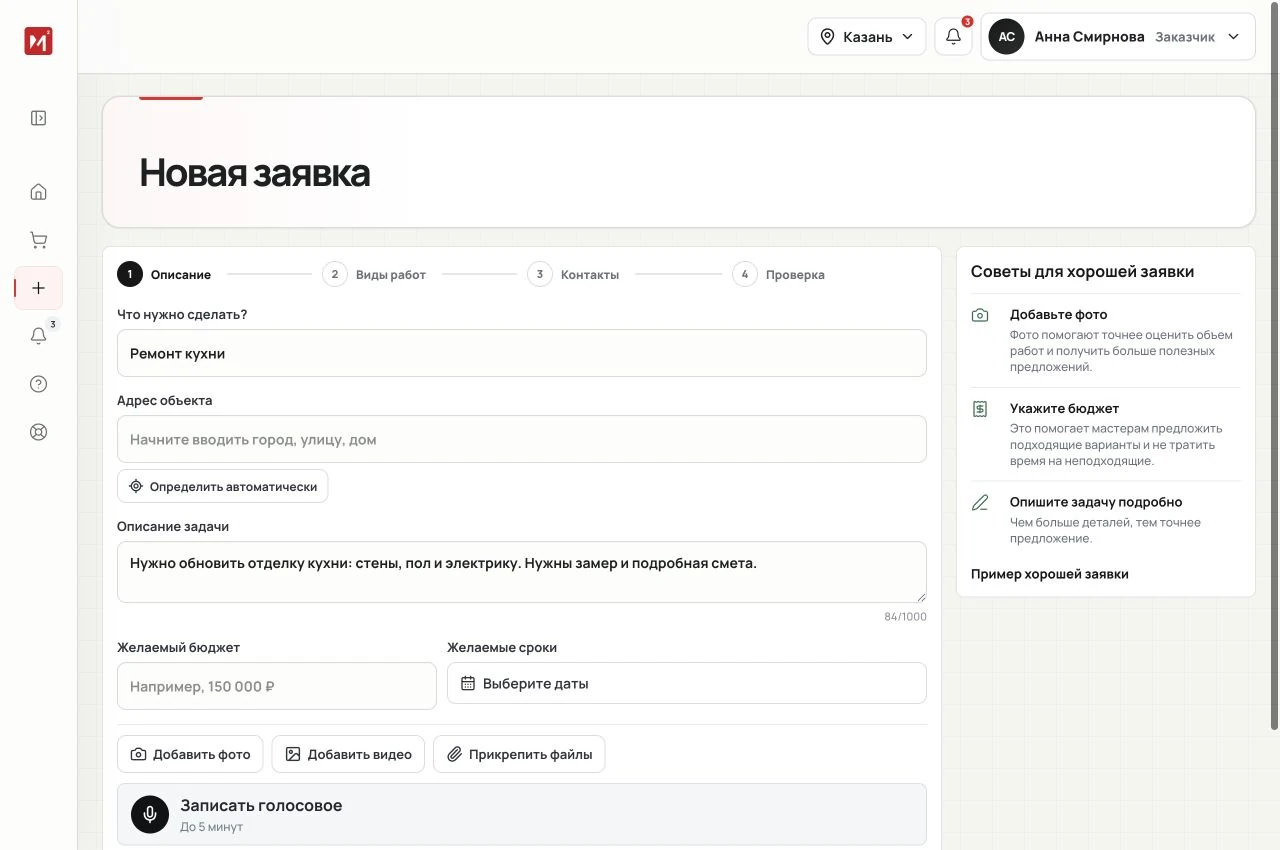Click the Желаемые сроки label
The width and height of the screenshot is (1280, 850).
click(x=502, y=648)
